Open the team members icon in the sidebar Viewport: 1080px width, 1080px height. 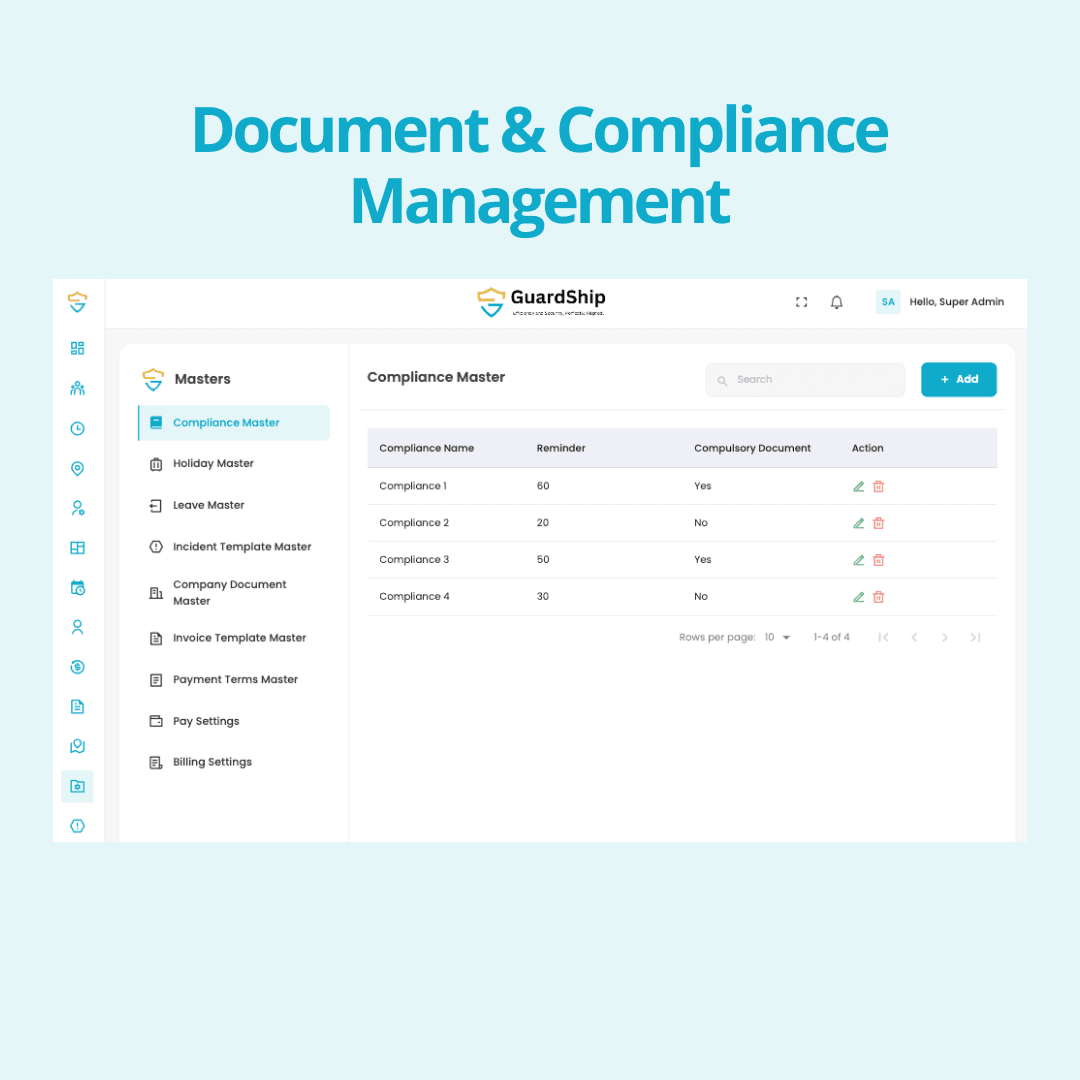(77, 388)
